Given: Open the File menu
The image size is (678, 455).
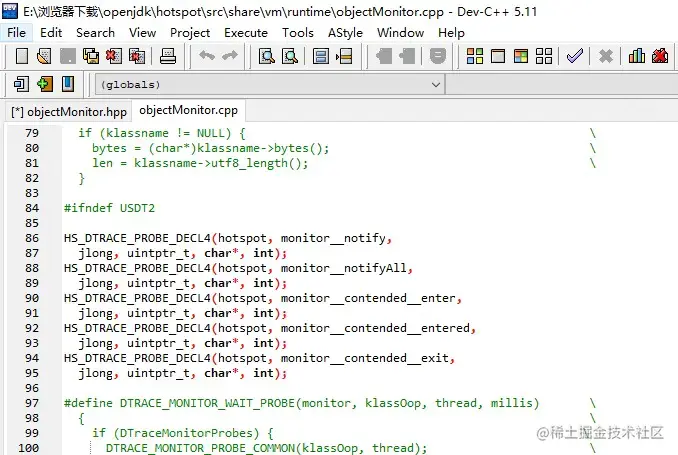Looking at the screenshot, I should click(x=16, y=33).
